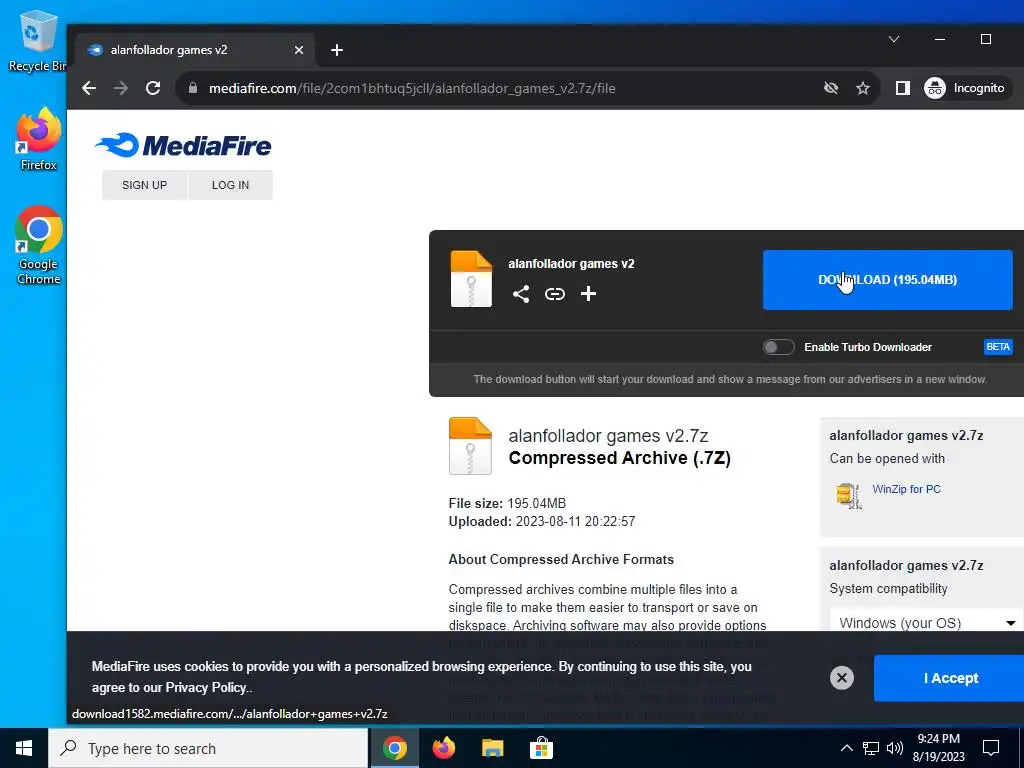
Task: Click the MediaFire logo
Action: (183, 145)
